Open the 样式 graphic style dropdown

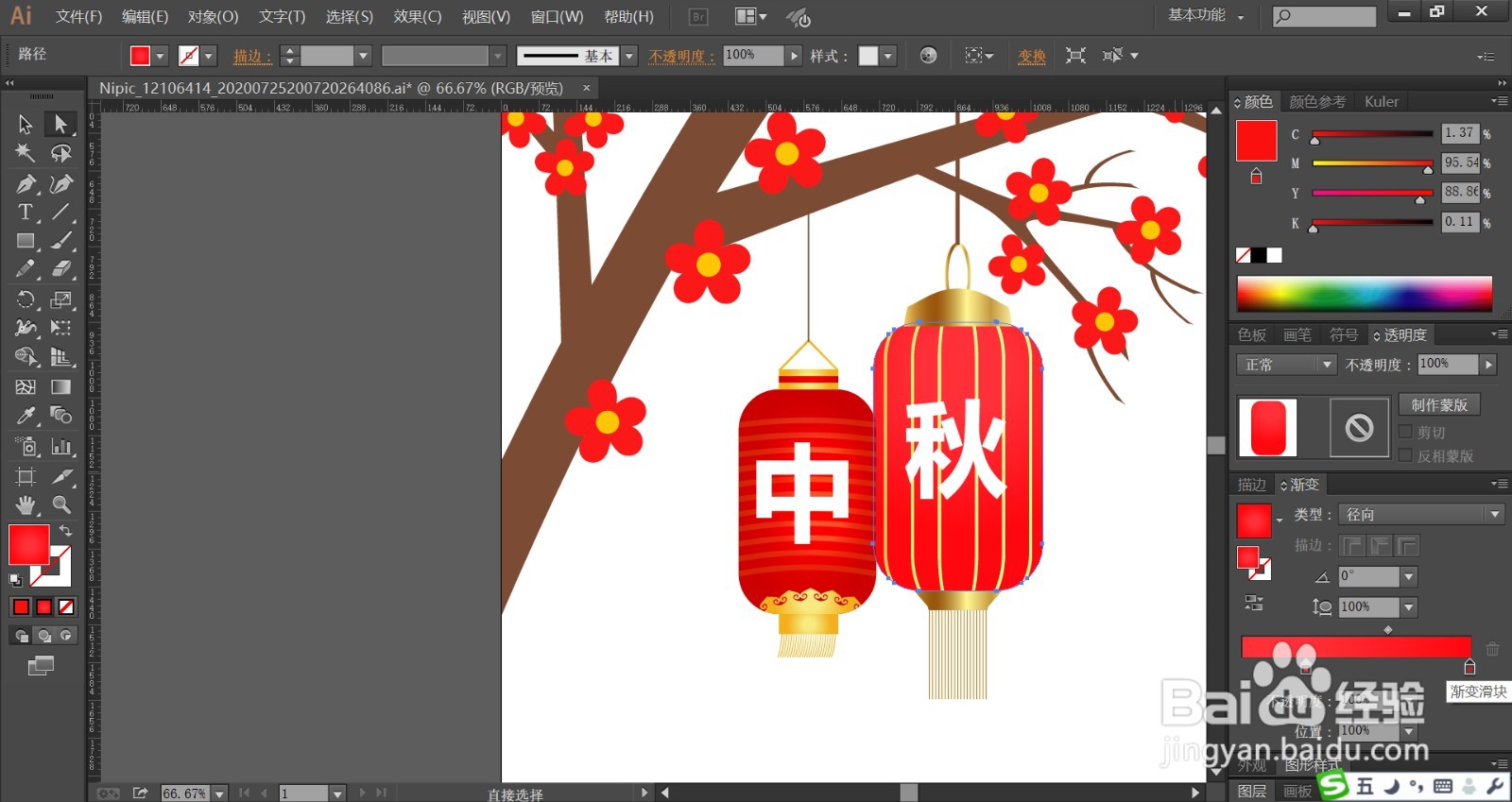click(x=888, y=56)
